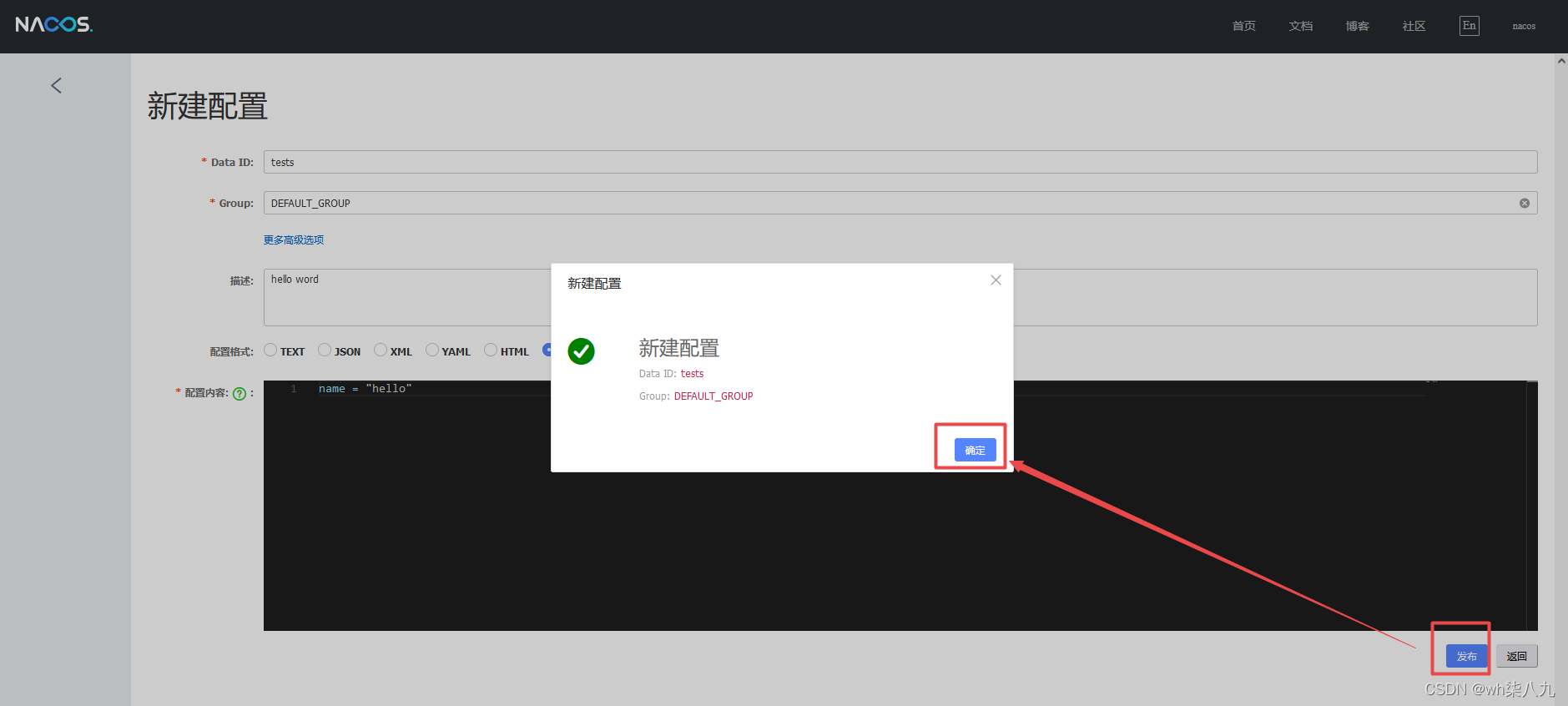Select the TEXT format radio button
Viewport: 1568px width, 706px height.
pyautogui.click(x=270, y=350)
